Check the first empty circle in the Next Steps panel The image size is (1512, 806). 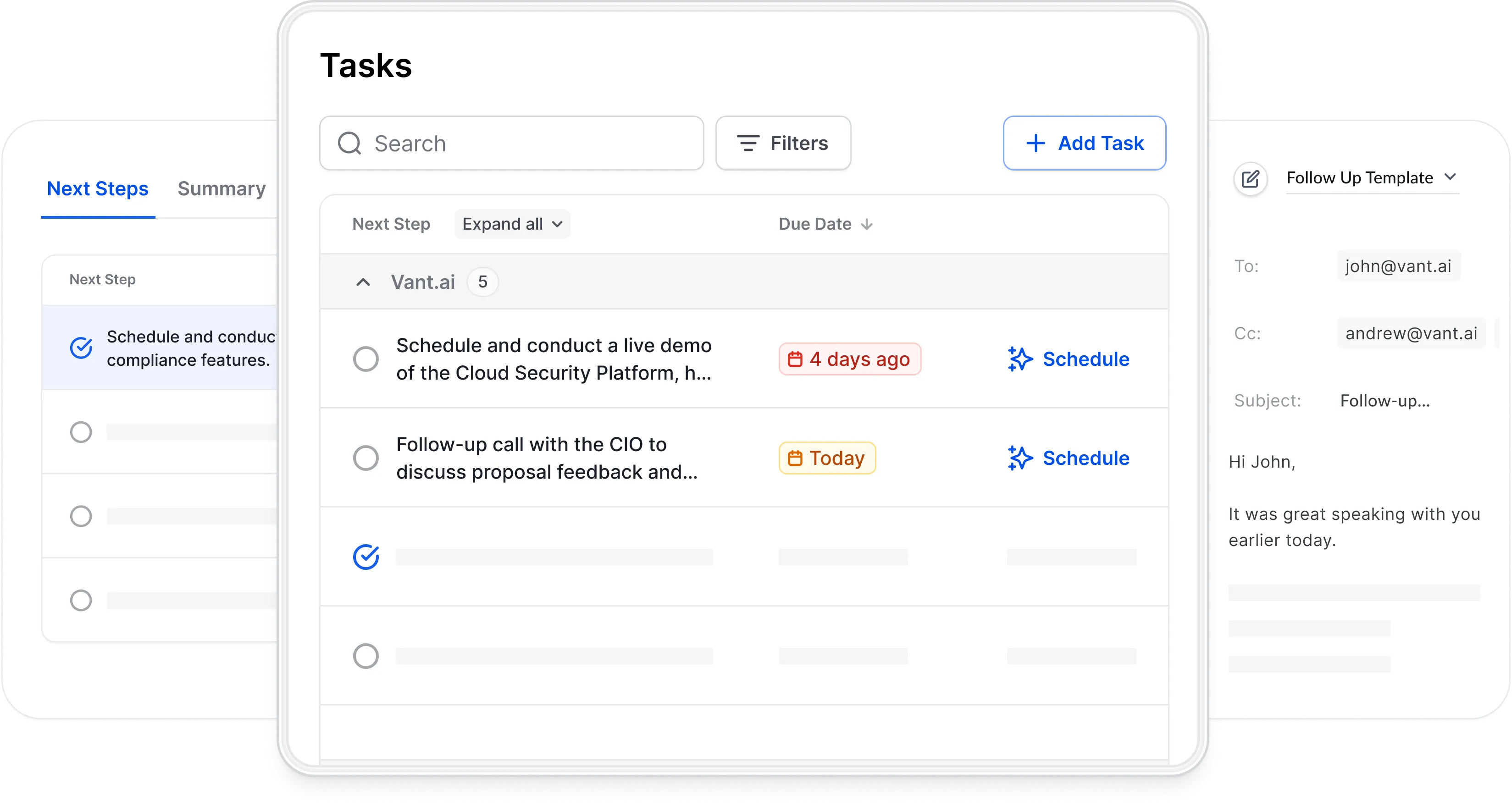click(x=81, y=432)
